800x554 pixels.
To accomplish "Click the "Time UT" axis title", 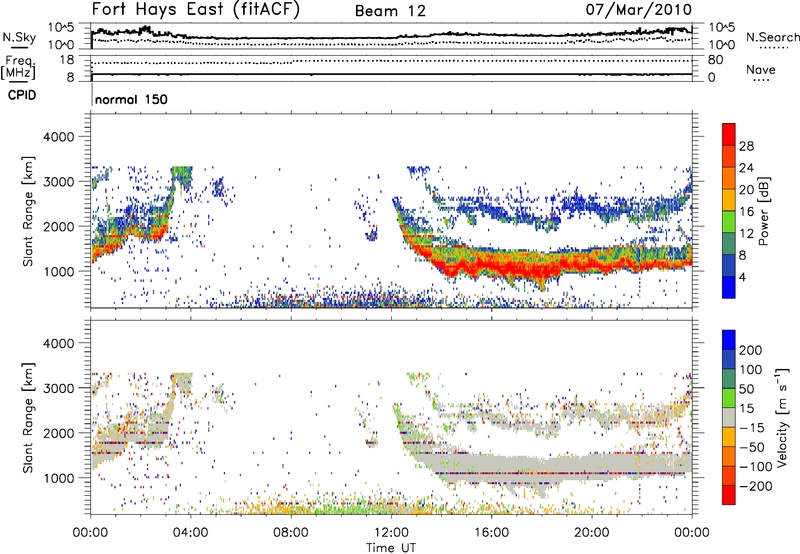I will tap(391, 547).
